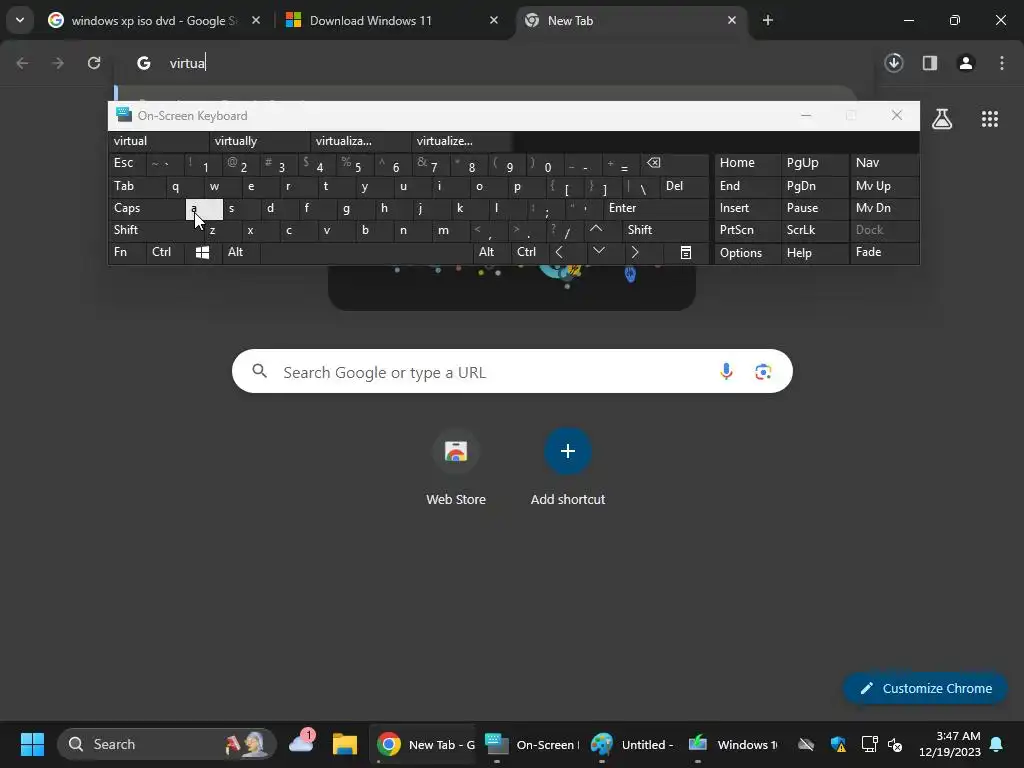This screenshot has width=1024, height=768.
Task: Toggle the Fade key on On-Screen Keyboard
Action: click(x=884, y=252)
